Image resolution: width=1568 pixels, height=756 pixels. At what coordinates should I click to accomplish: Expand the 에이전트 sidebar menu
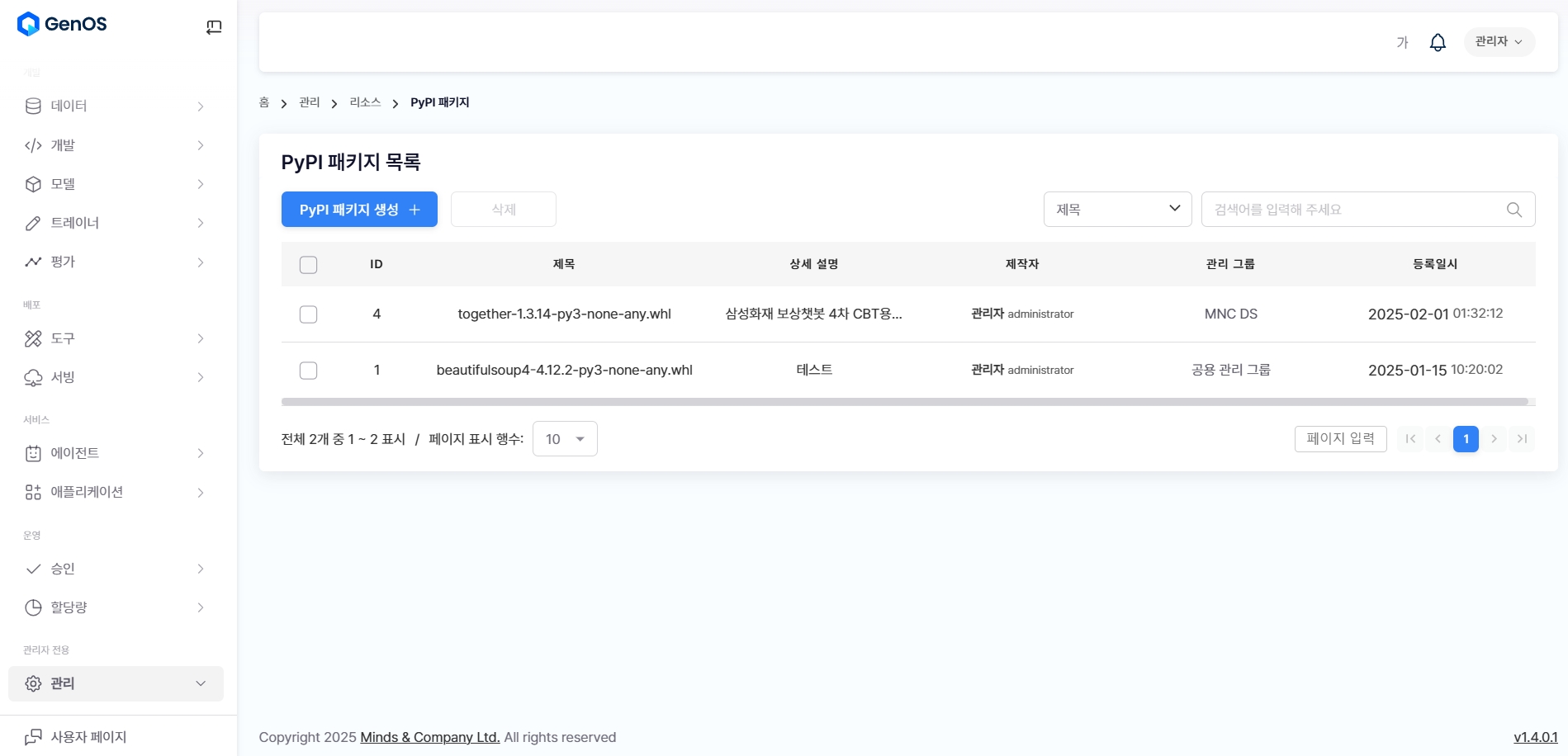tap(116, 453)
